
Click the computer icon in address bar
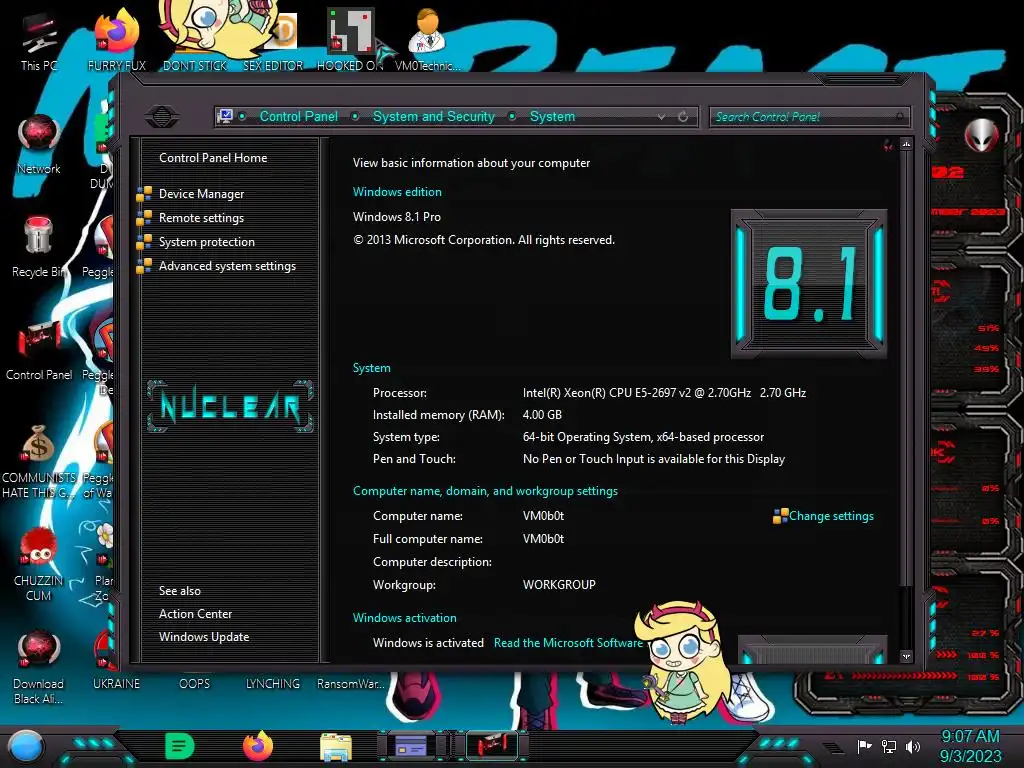tap(225, 116)
